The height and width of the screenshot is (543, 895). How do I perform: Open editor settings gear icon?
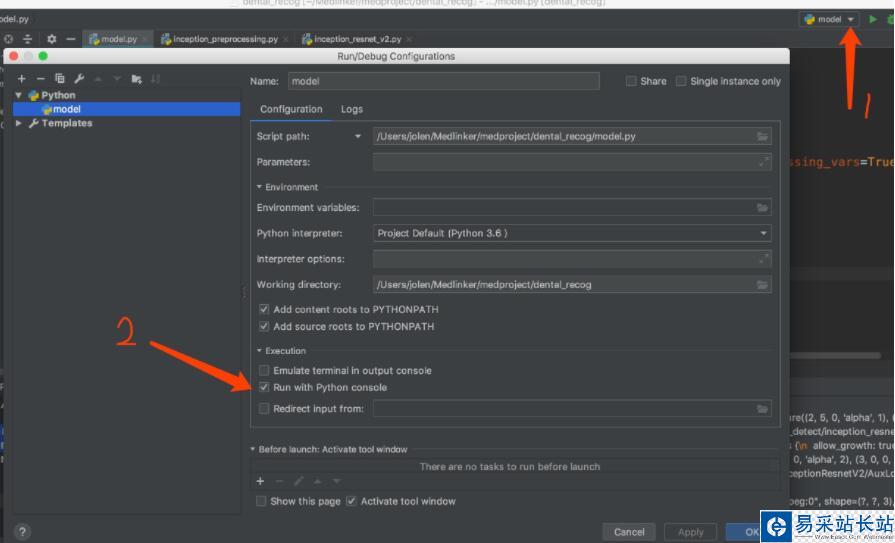tap(51, 39)
